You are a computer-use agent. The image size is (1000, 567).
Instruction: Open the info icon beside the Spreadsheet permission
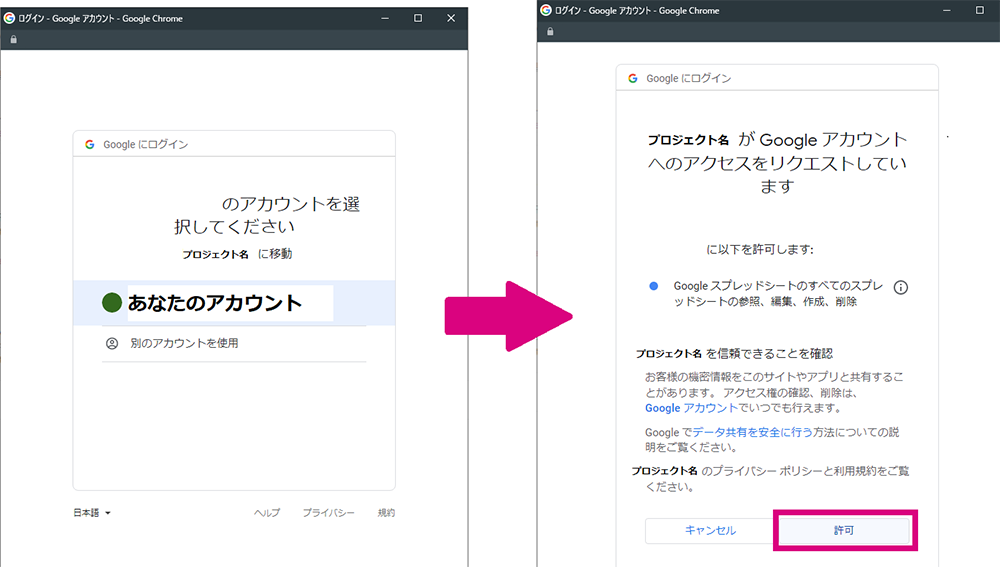901,288
